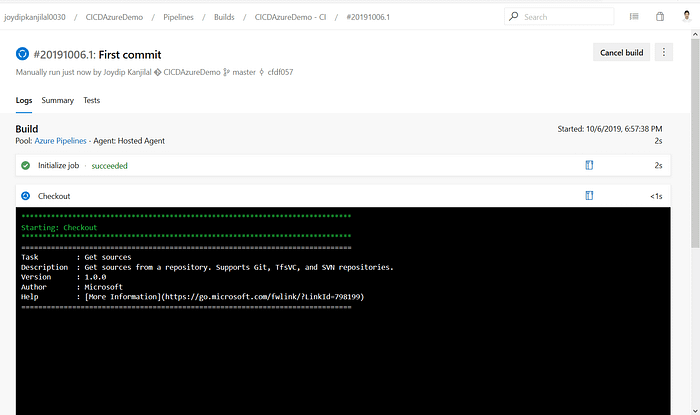This screenshot has height=415, width=700.
Task: Open the Azure Pipelines pool link
Action: click(60, 141)
